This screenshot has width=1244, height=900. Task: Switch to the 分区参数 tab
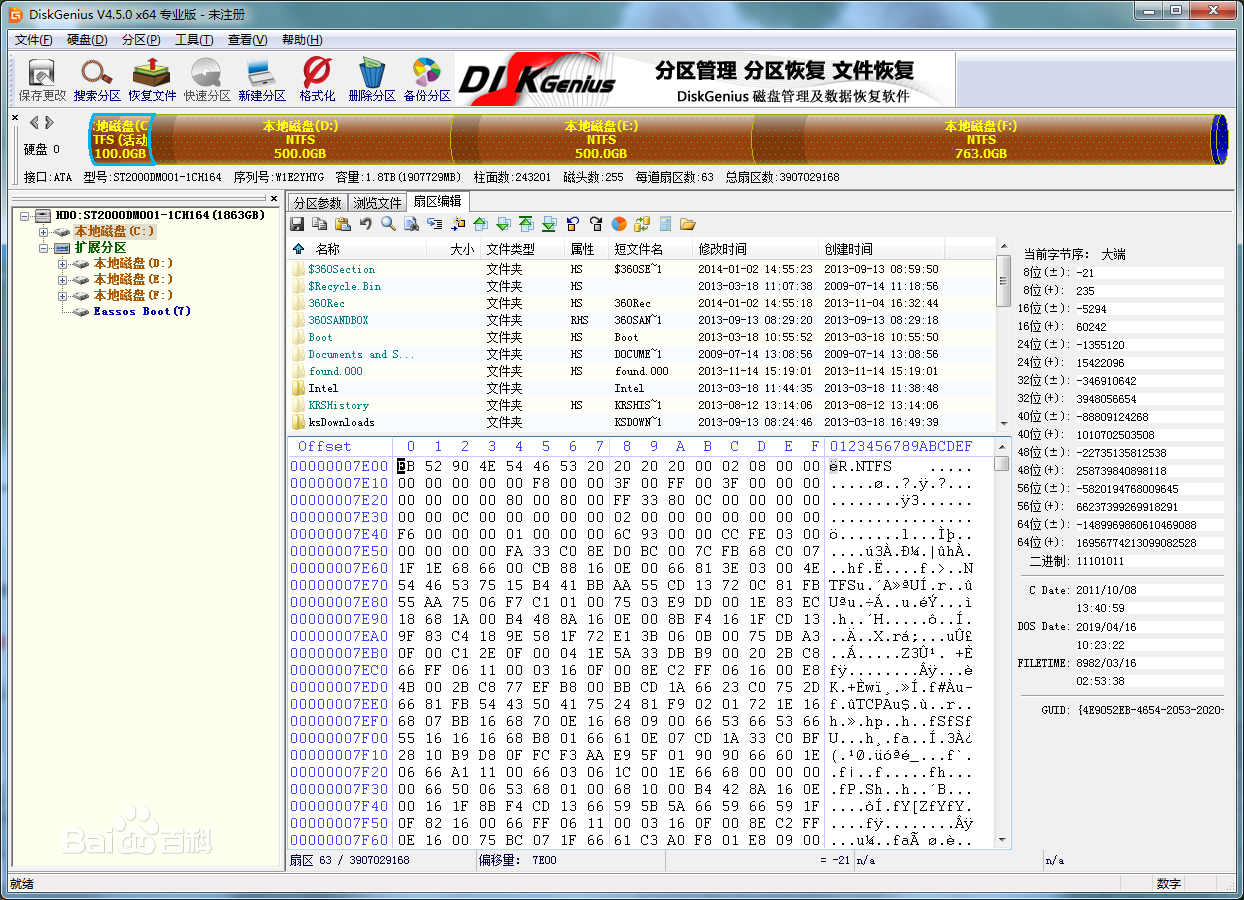click(317, 202)
